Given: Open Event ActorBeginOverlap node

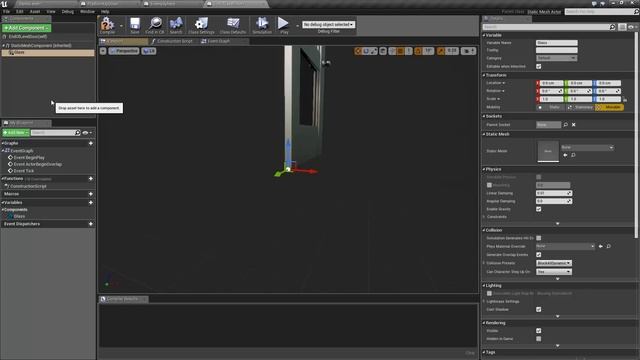Looking at the screenshot, I should (38, 164).
